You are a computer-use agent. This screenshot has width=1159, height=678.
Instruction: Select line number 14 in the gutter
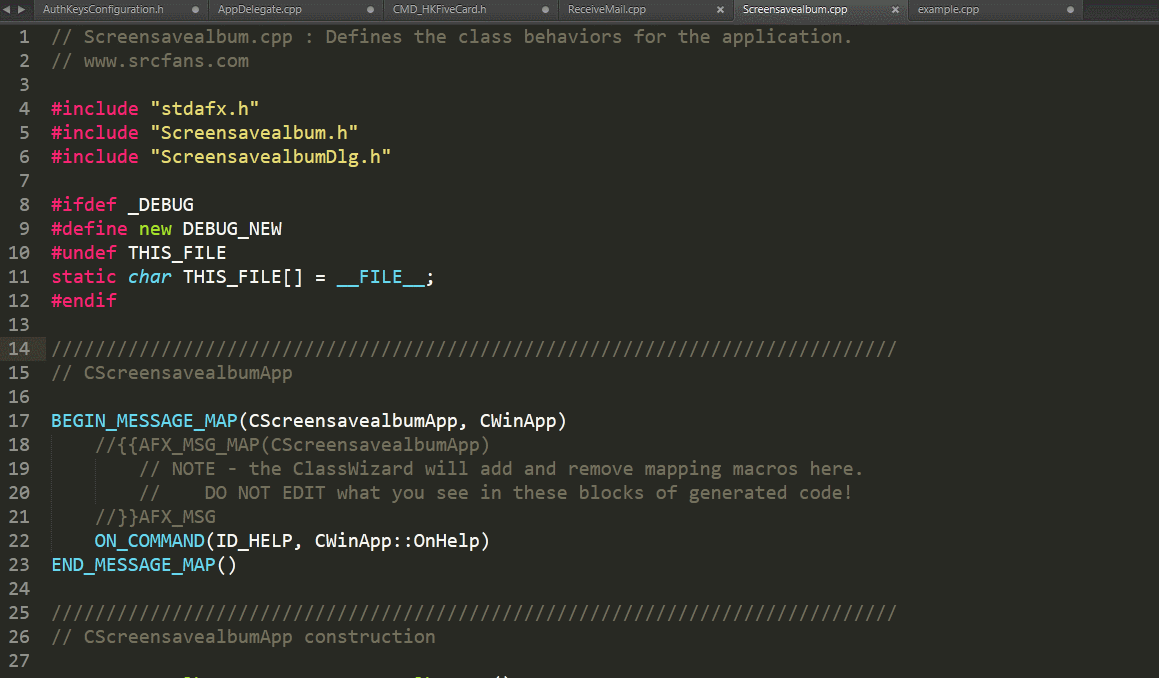pyautogui.click(x=19, y=349)
